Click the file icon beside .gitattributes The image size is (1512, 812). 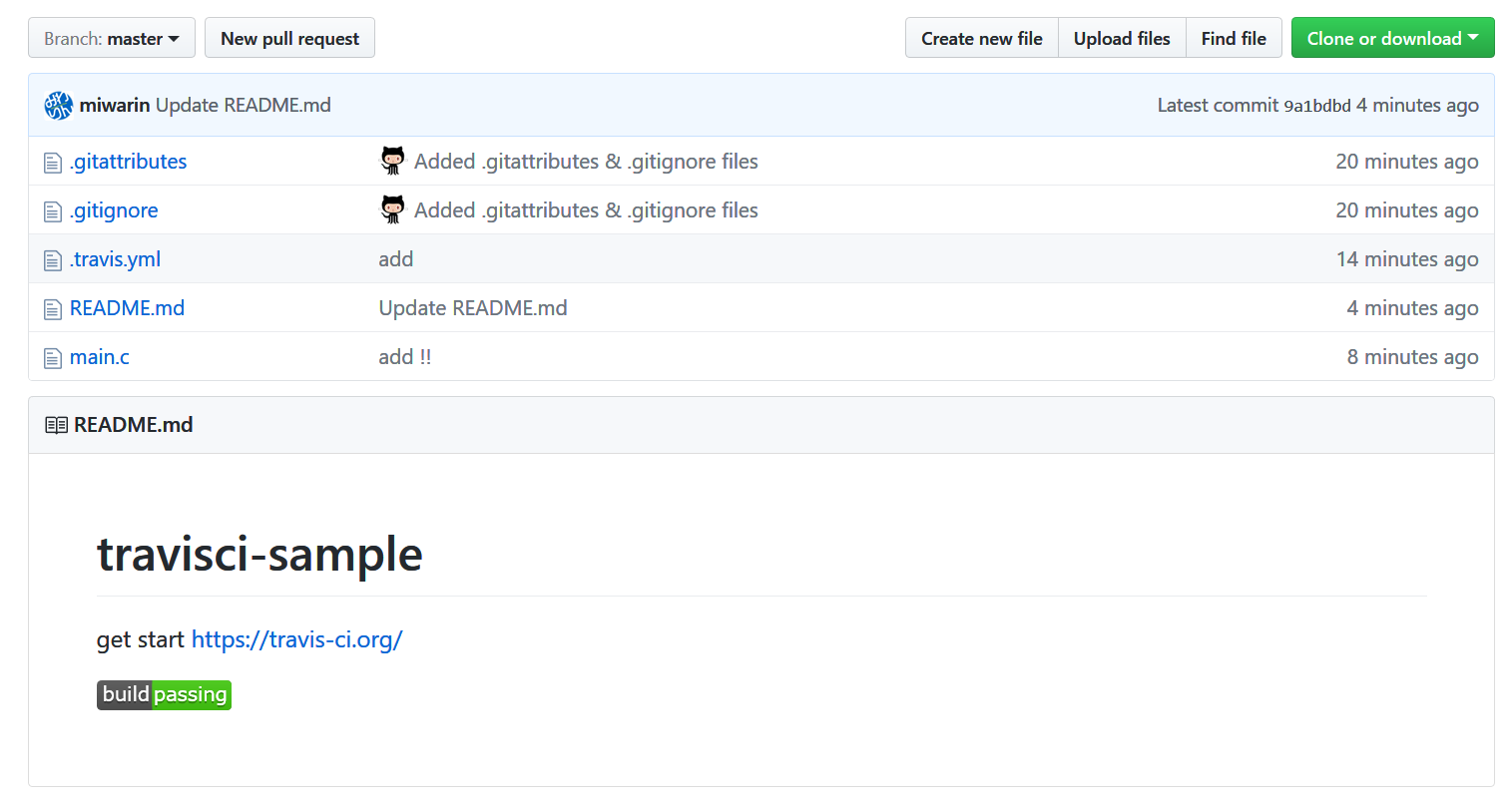point(53,163)
